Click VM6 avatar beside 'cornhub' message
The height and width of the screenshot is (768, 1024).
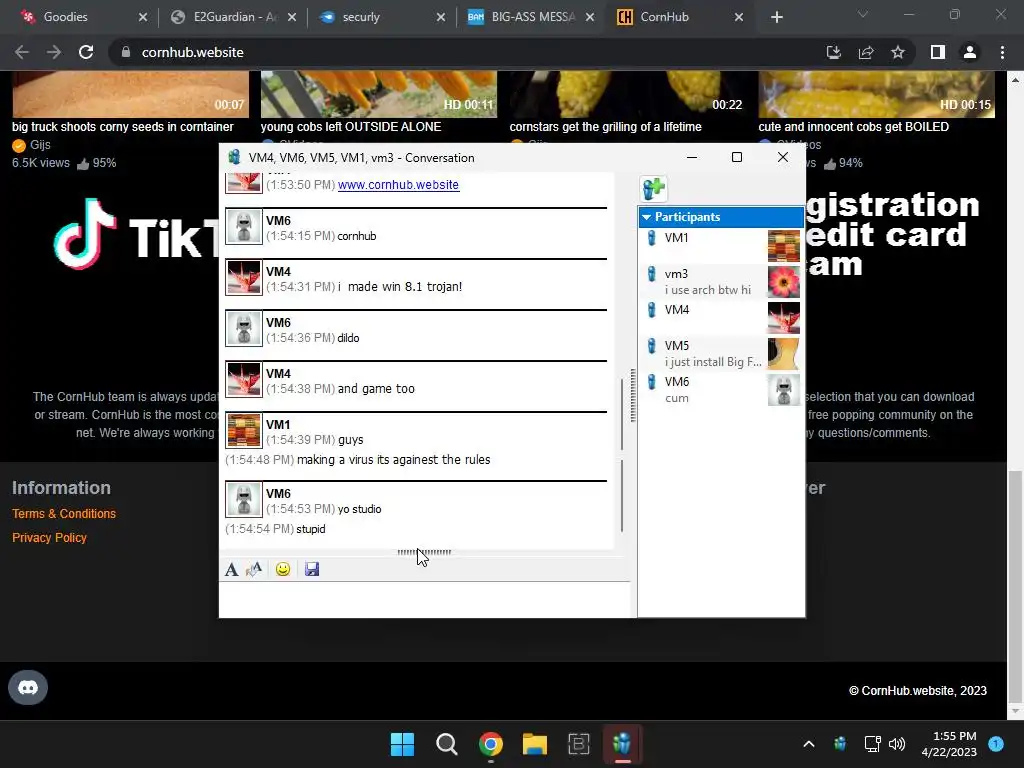tap(244, 227)
